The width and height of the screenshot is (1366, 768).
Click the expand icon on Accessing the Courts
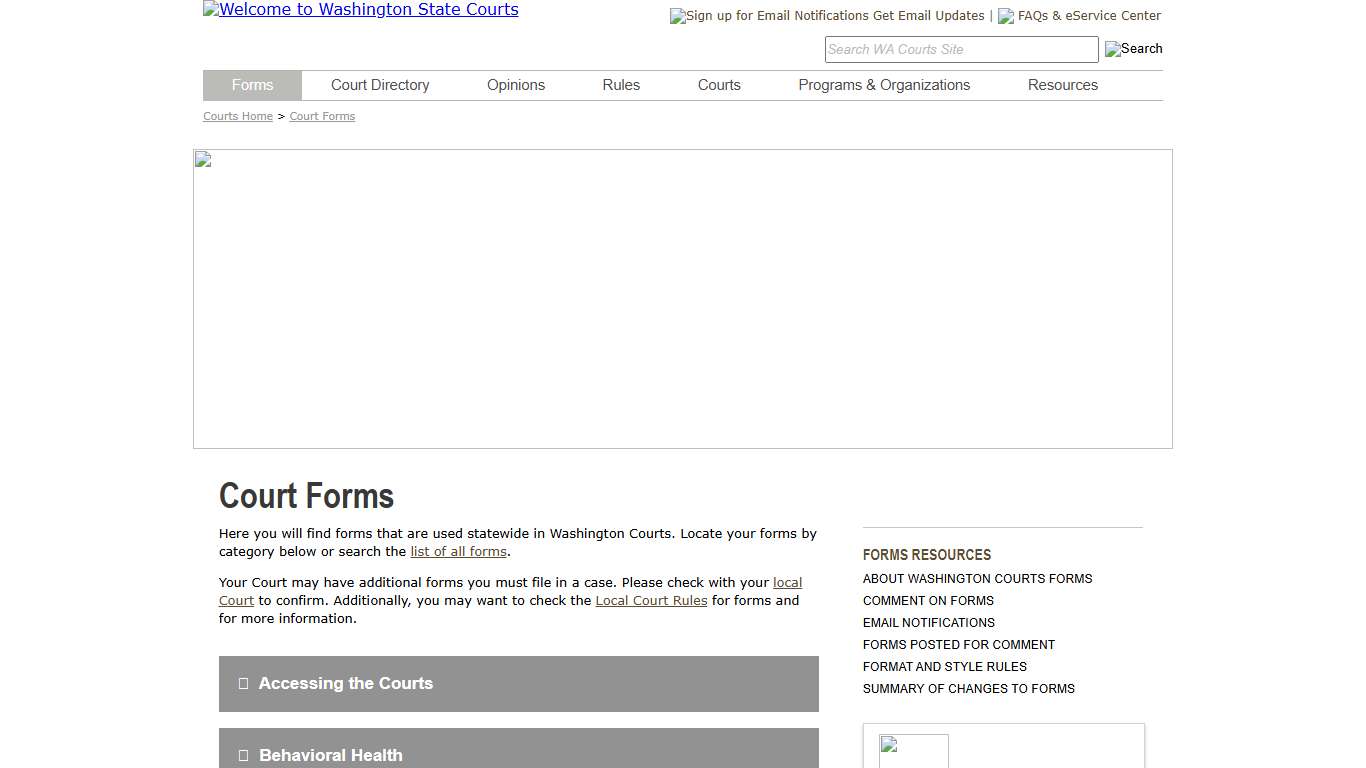tap(243, 683)
